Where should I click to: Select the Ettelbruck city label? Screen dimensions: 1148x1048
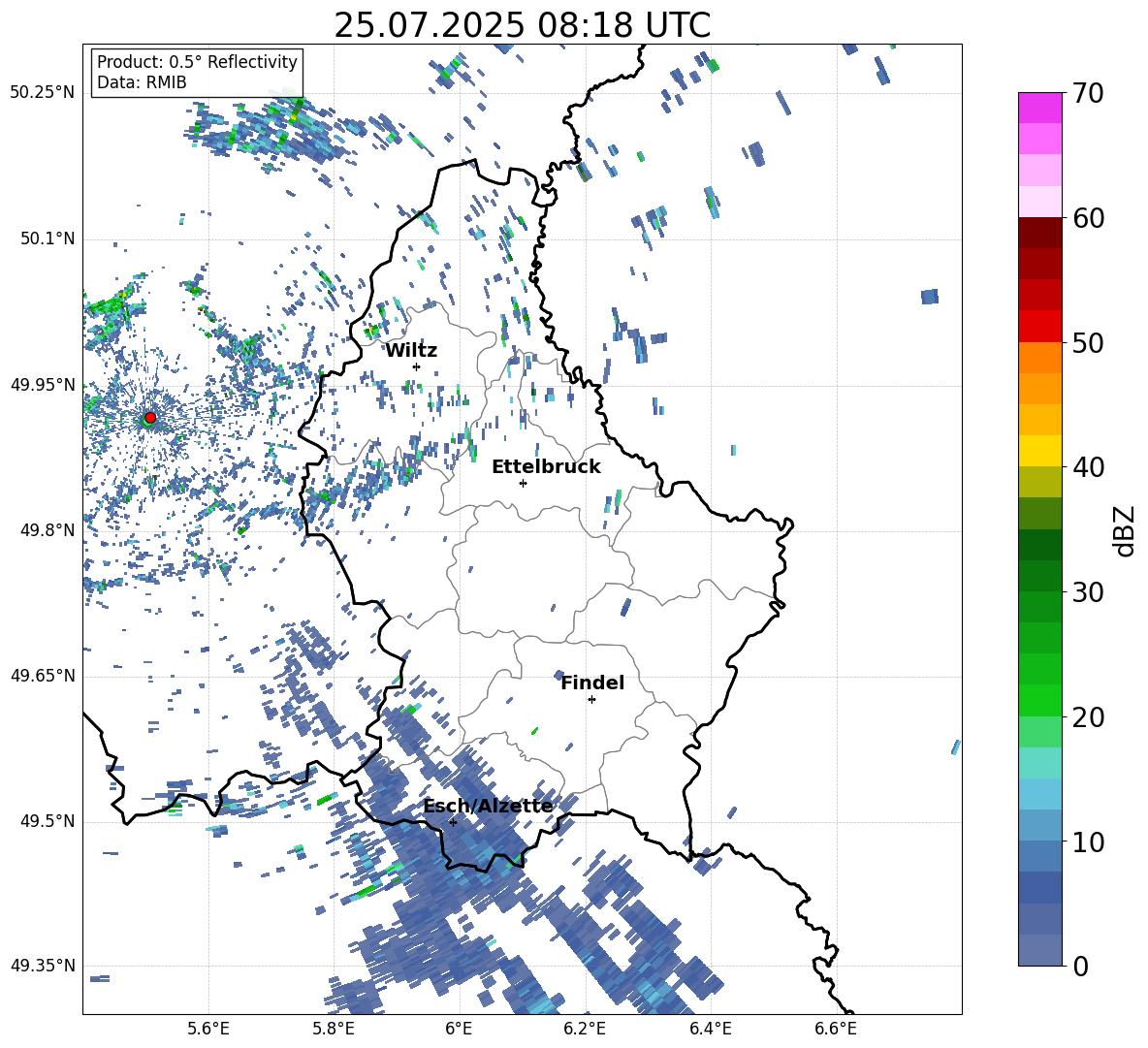click(x=546, y=467)
